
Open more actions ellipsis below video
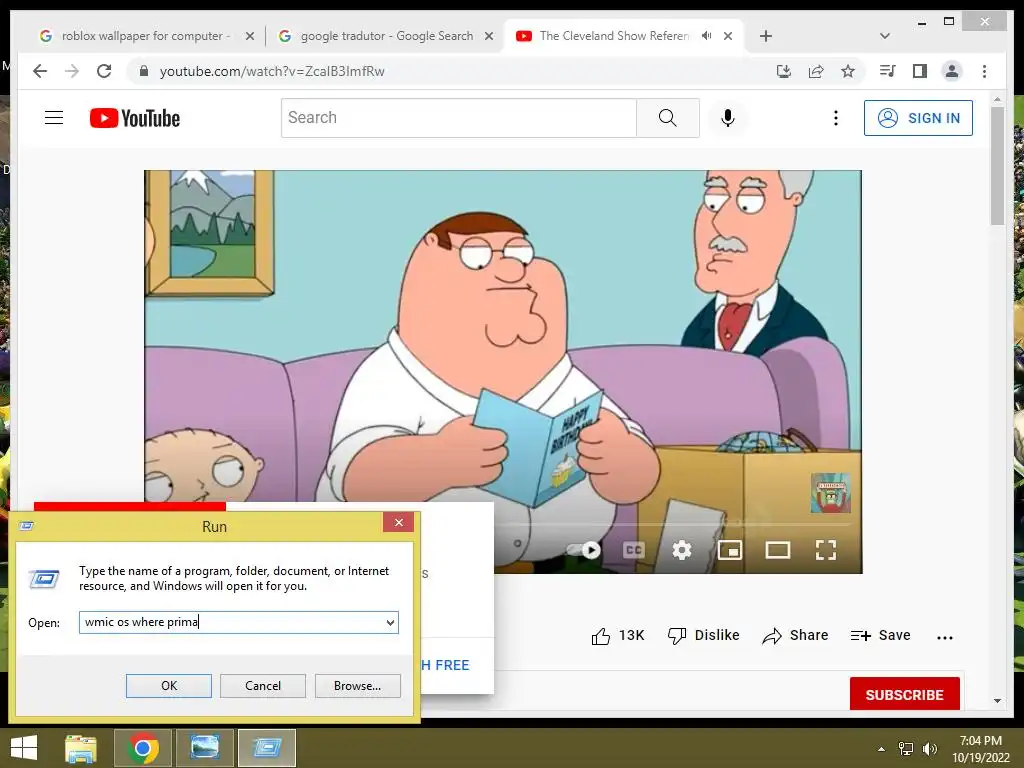click(x=944, y=637)
